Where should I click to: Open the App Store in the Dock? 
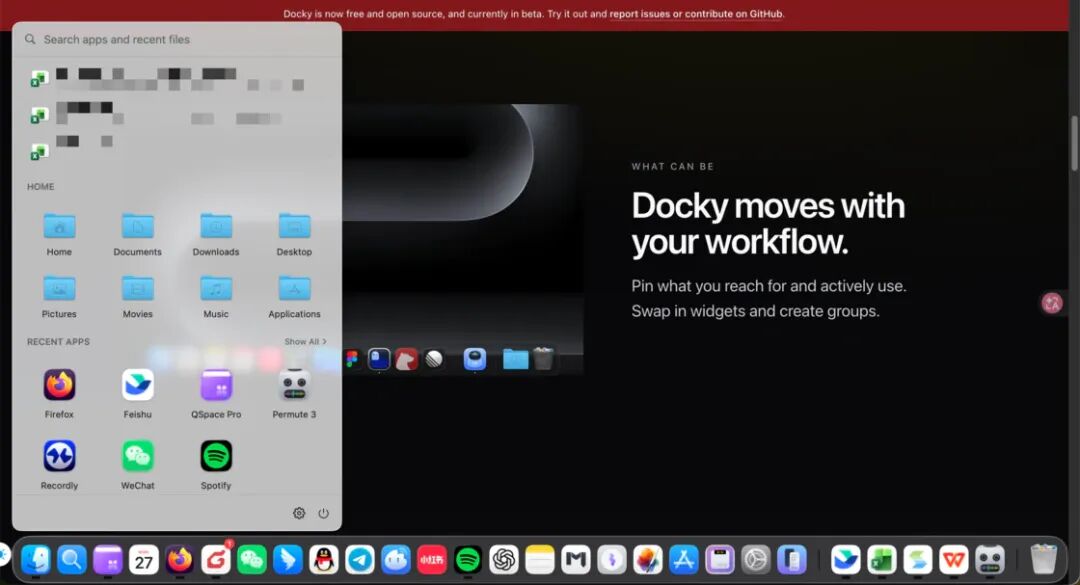tap(684, 560)
